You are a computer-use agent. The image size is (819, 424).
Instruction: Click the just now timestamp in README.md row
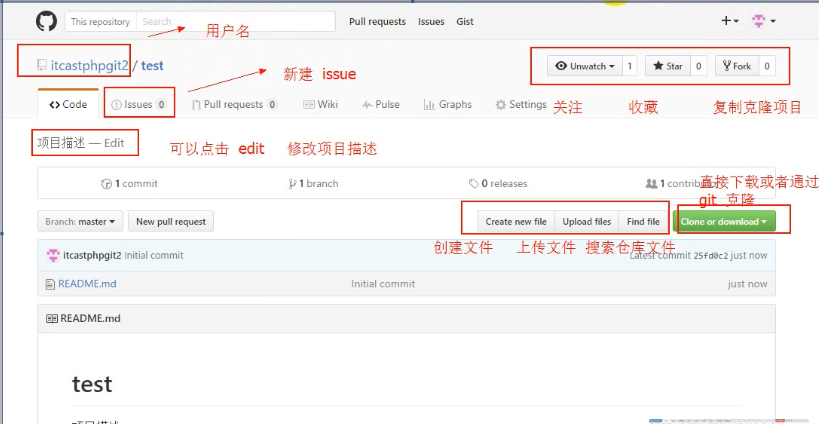point(747,284)
